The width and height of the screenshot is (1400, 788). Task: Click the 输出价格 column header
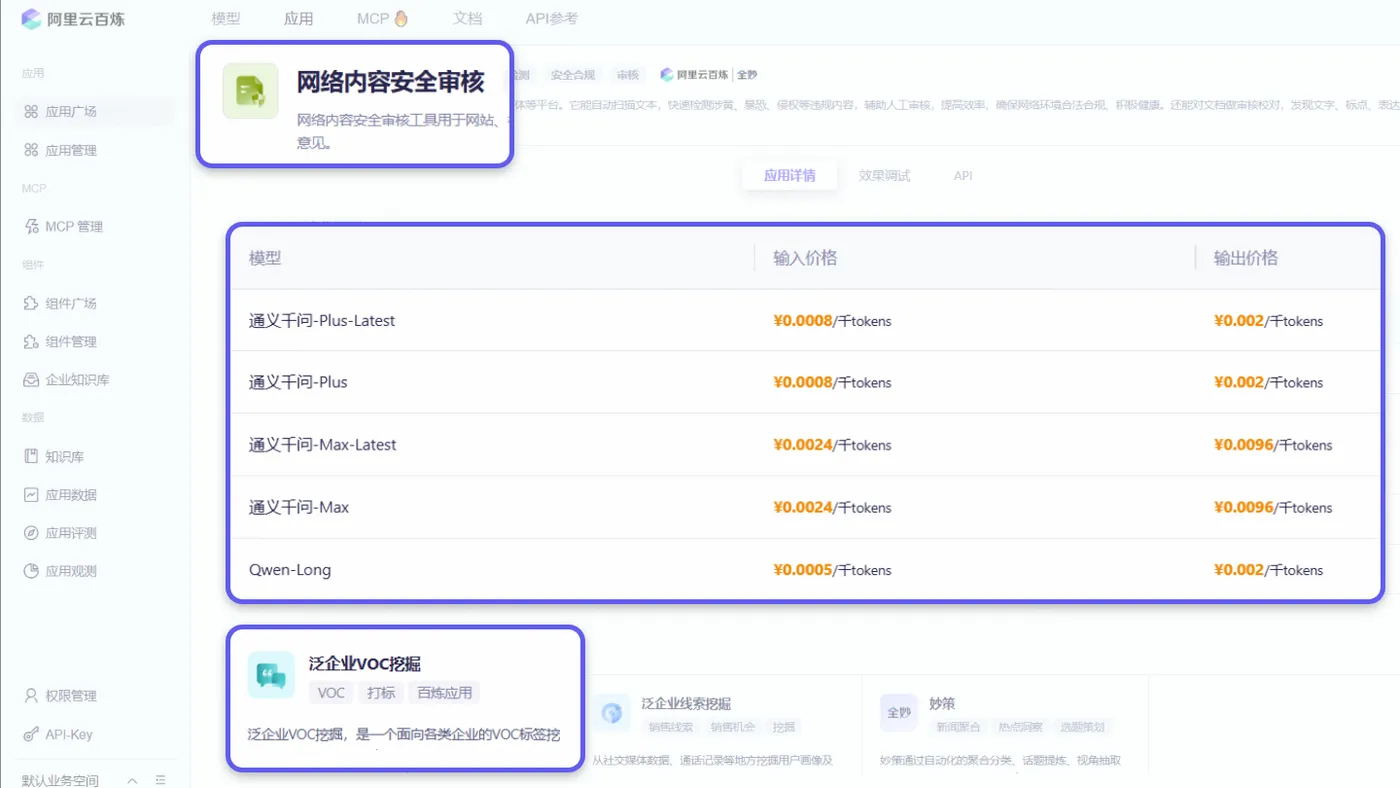click(1246, 258)
